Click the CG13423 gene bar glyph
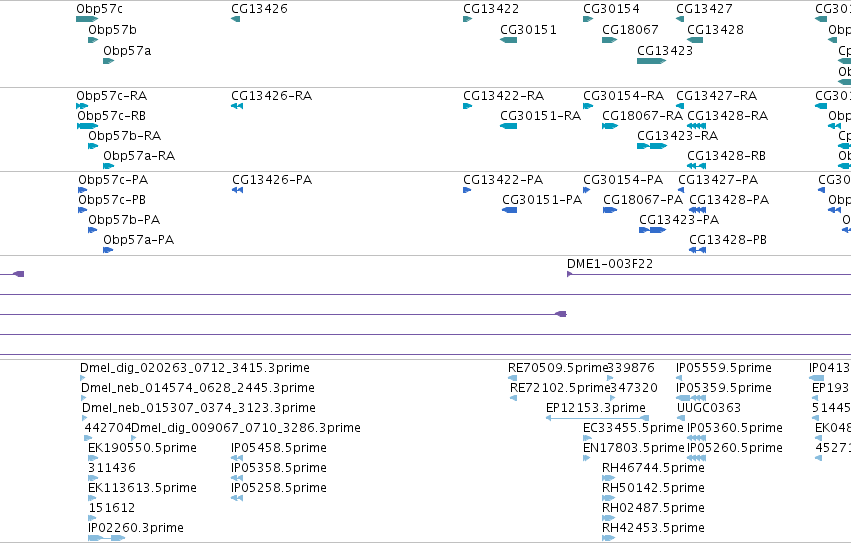 (x=651, y=61)
